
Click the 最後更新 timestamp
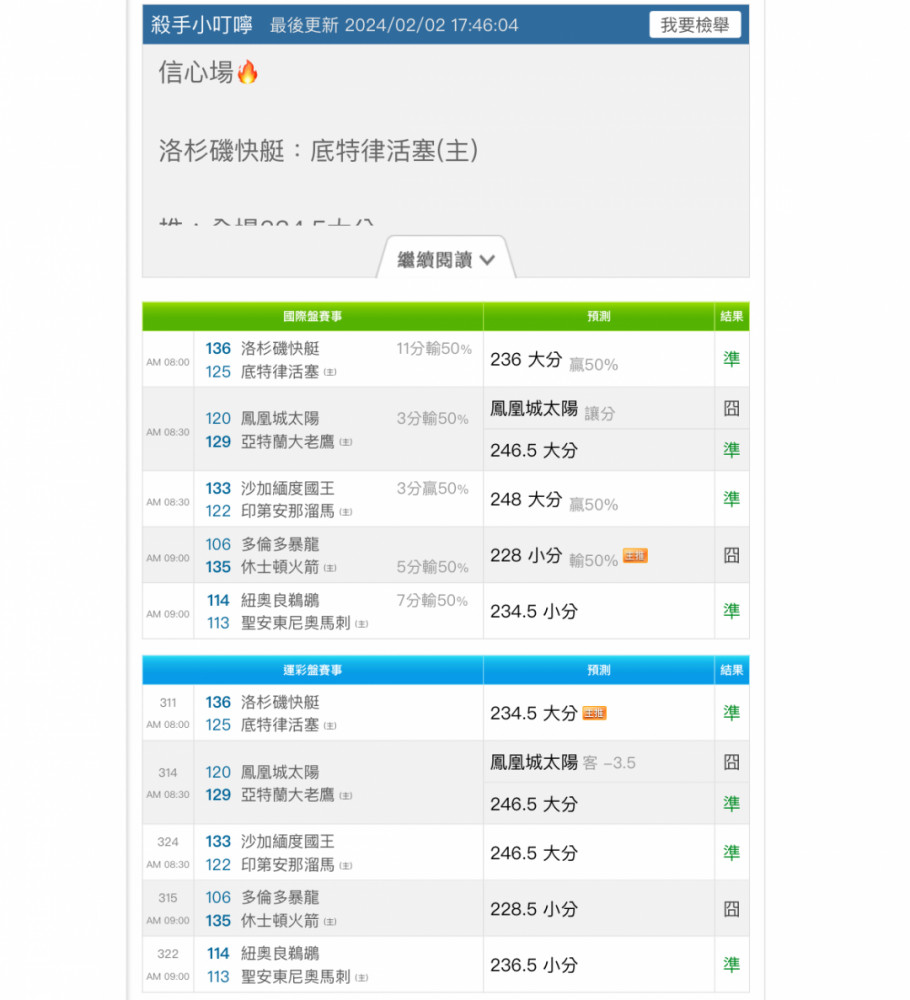(x=394, y=26)
